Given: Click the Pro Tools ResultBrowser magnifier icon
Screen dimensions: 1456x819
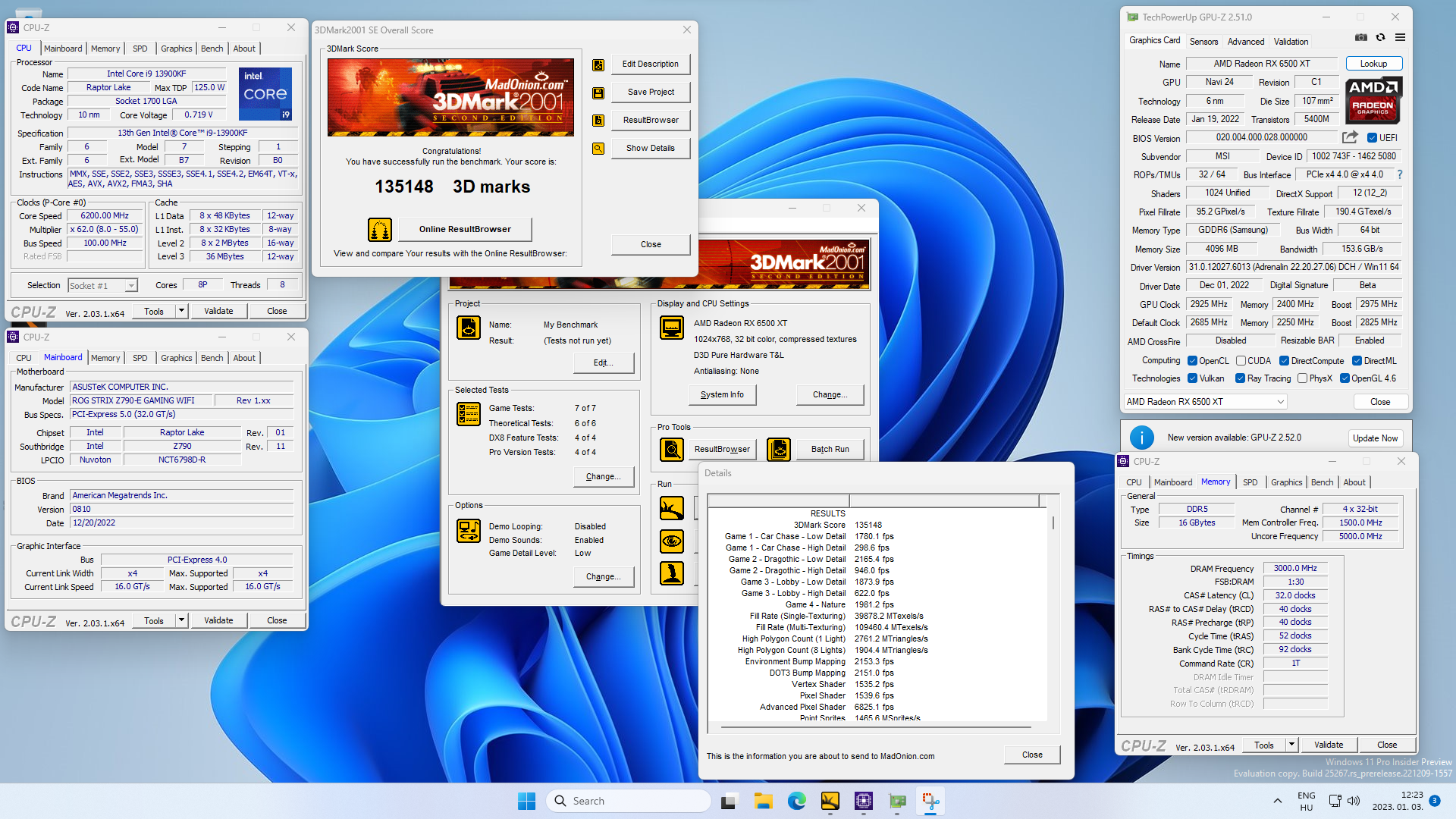Looking at the screenshot, I should (672, 449).
